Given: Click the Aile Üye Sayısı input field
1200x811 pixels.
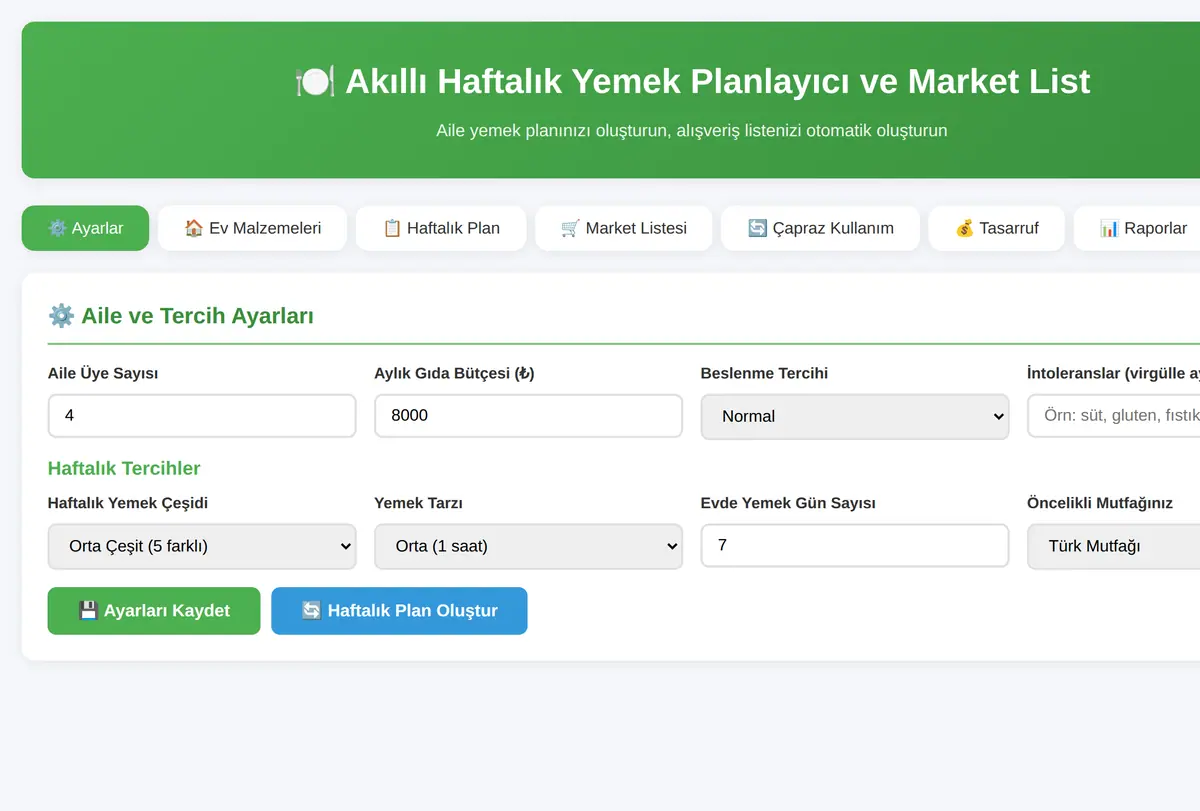Looking at the screenshot, I should (202, 415).
